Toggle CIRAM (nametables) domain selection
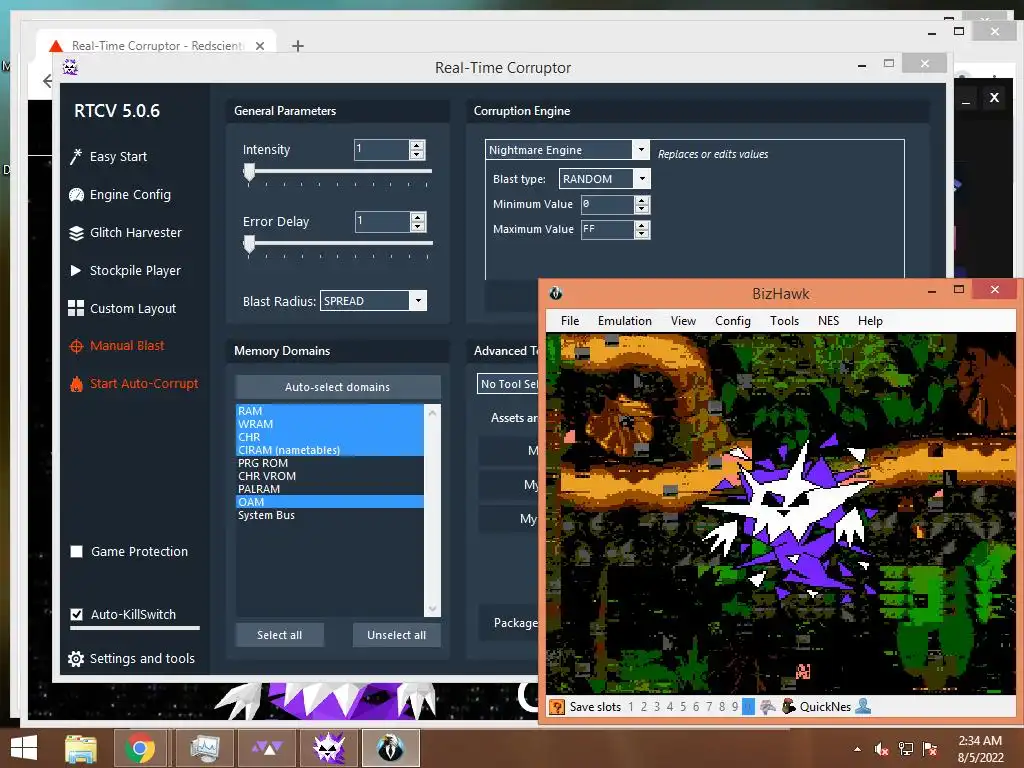1024x768 pixels. [329, 450]
